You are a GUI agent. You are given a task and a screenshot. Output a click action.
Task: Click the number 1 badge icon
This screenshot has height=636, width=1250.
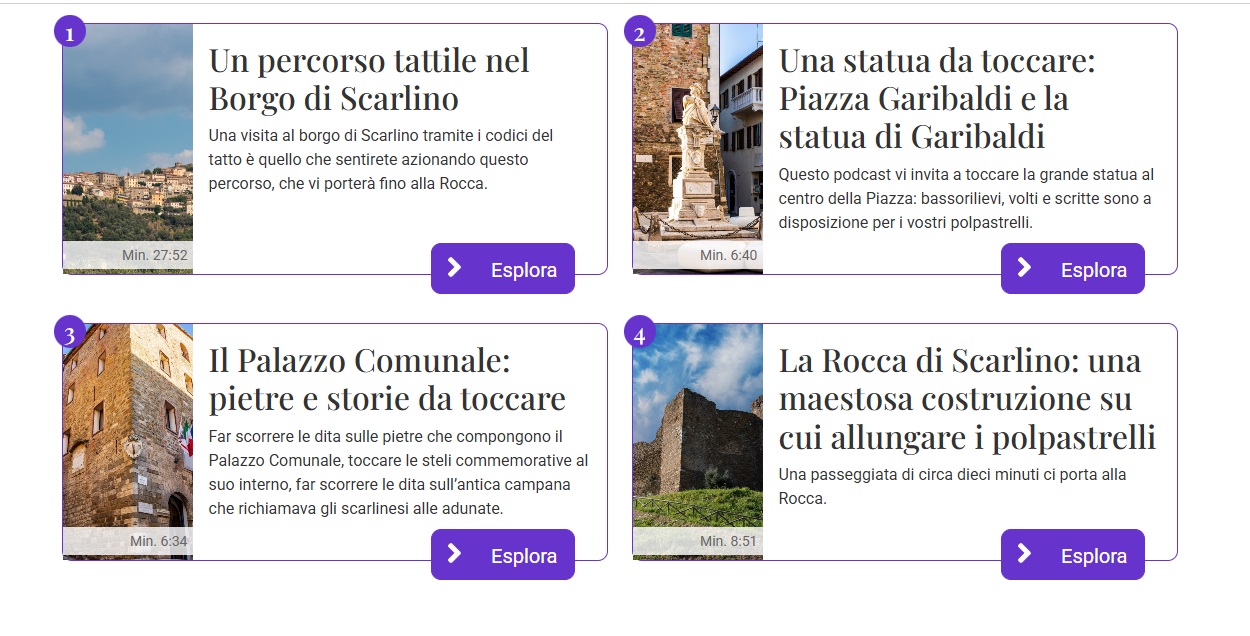[x=69, y=32]
